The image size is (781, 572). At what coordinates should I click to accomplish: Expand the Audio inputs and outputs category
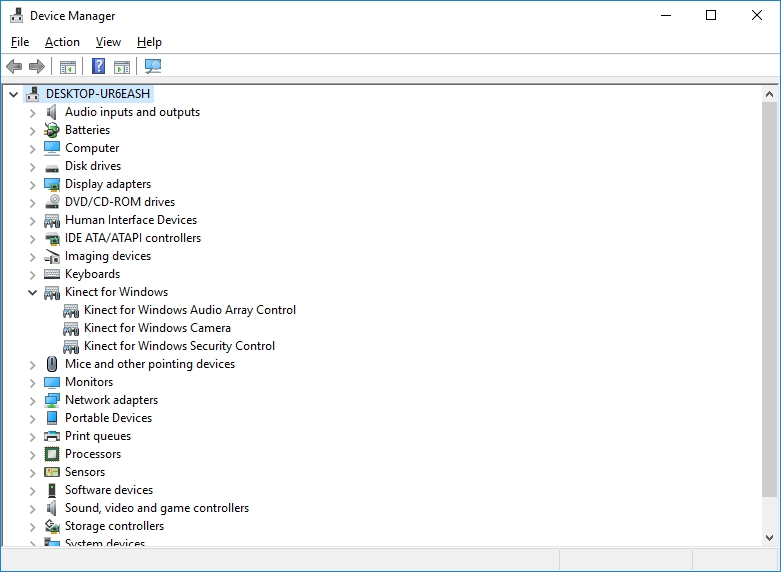tap(32, 113)
